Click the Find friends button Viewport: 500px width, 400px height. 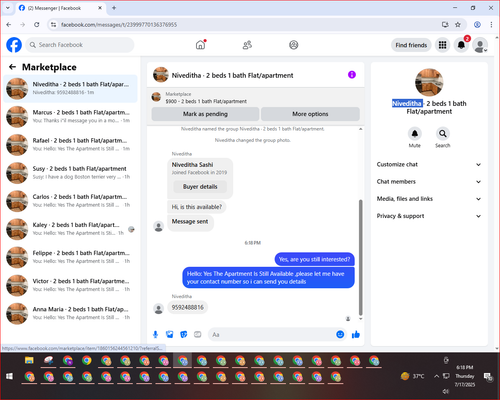pos(411,45)
